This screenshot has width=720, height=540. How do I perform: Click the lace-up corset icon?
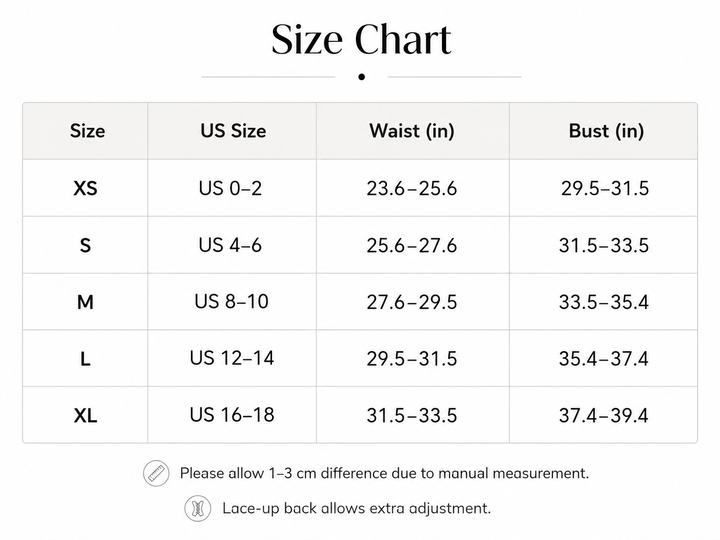coord(198,509)
